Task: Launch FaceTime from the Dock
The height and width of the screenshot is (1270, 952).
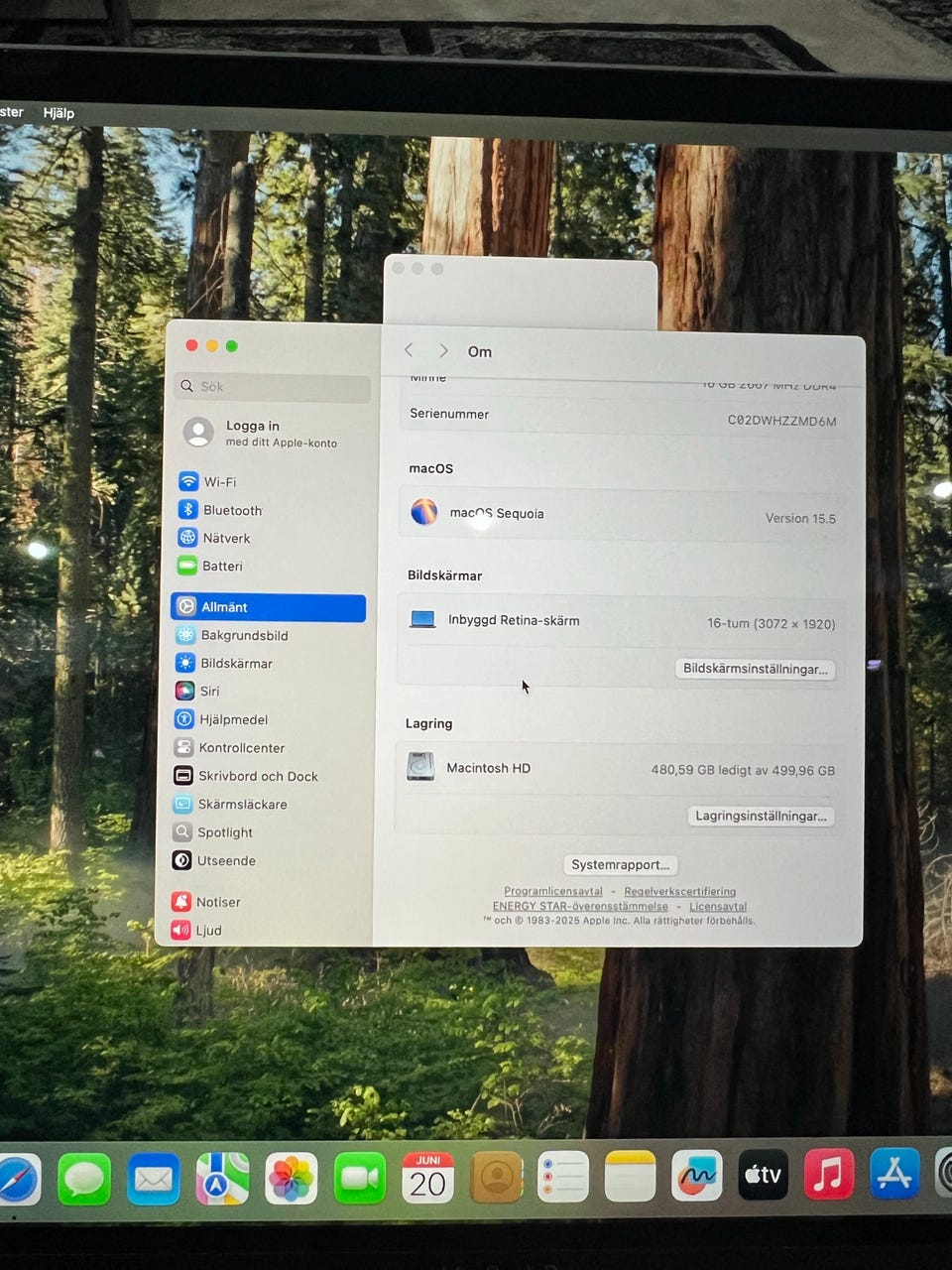Action: (x=360, y=1178)
